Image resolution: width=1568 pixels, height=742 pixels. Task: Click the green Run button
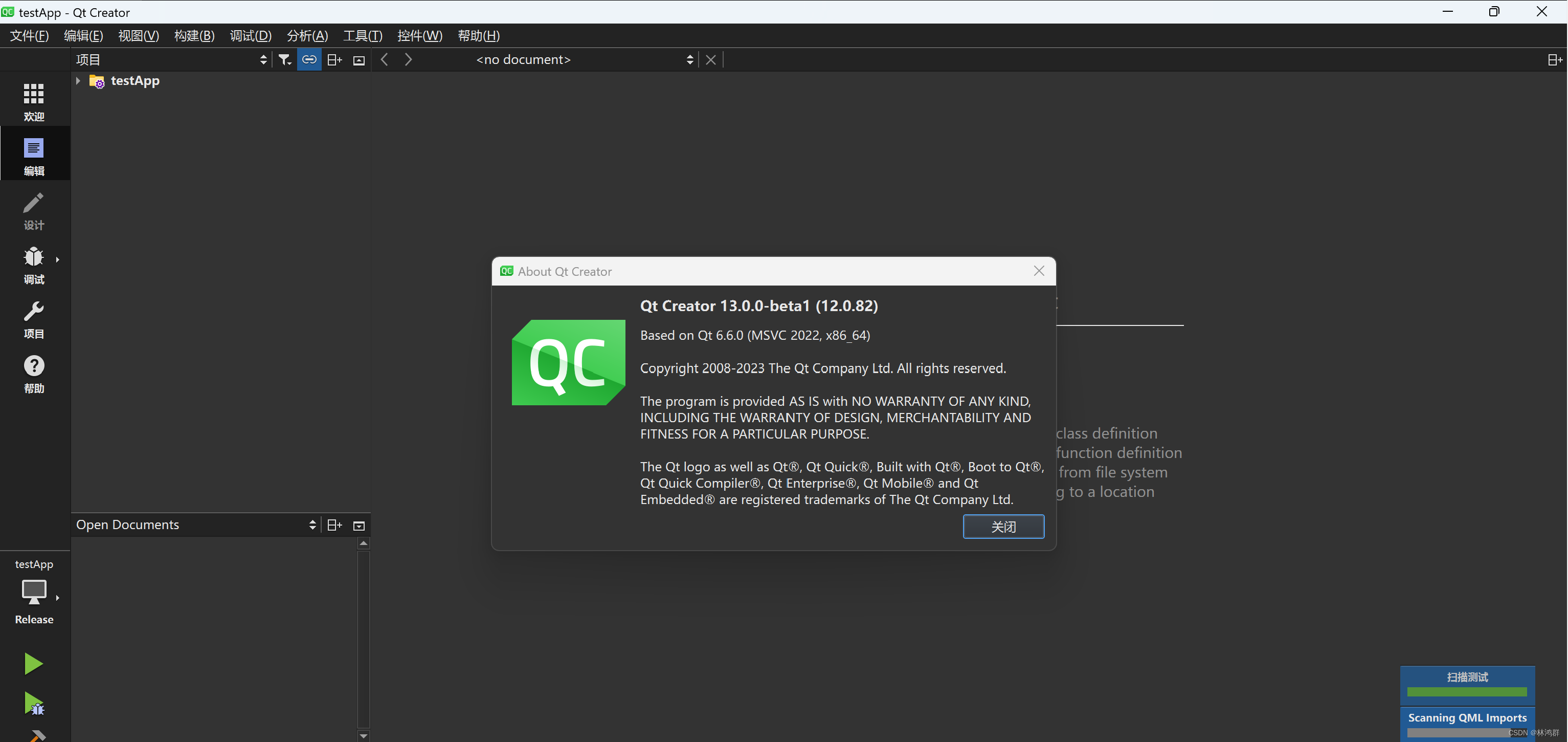(x=33, y=663)
